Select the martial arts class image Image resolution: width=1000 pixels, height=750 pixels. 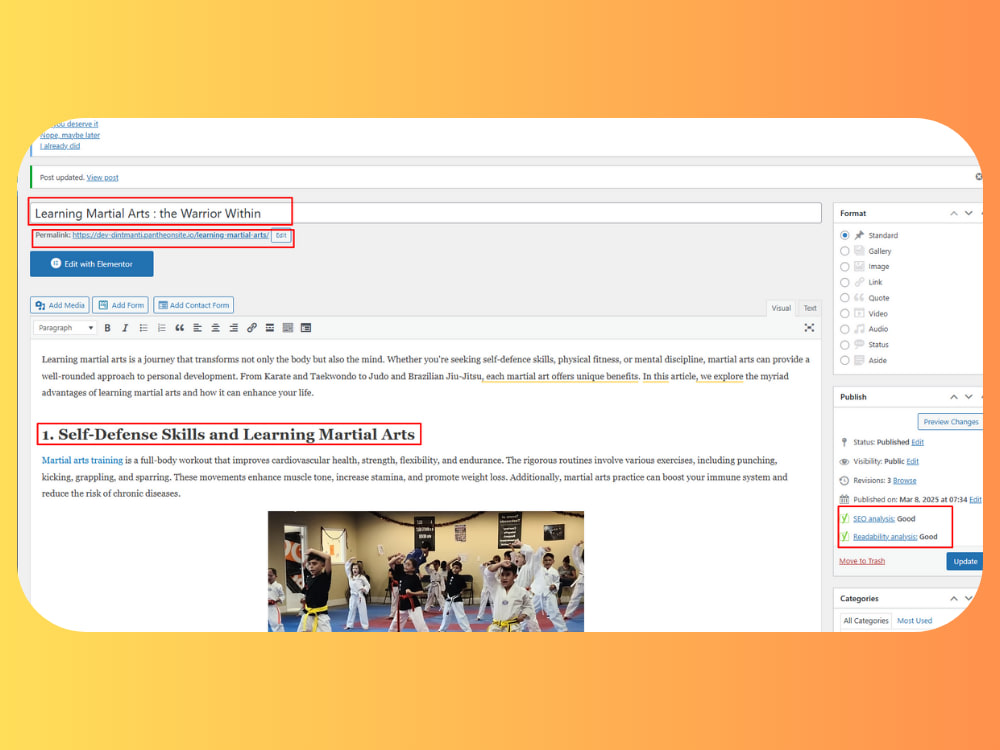coord(425,571)
